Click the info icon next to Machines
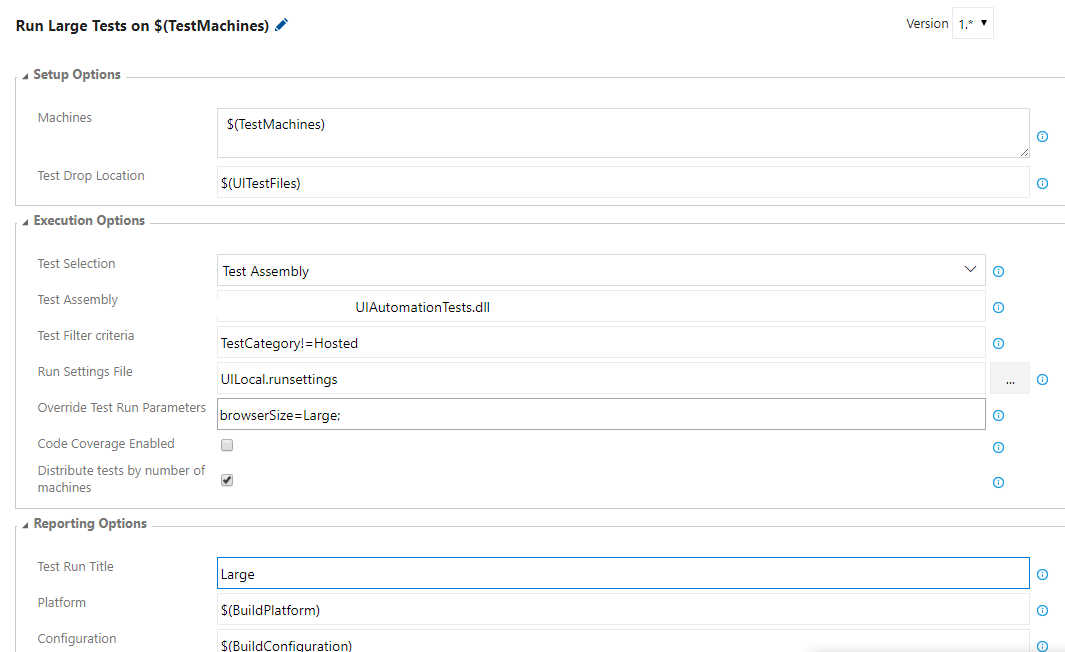1065x652 pixels. (1042, 136)
